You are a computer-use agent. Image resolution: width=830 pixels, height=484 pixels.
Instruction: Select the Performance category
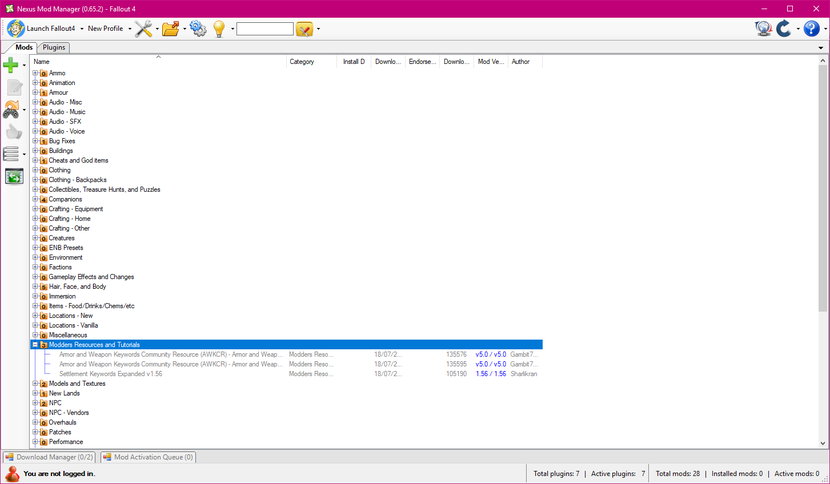tap(66, 442)
